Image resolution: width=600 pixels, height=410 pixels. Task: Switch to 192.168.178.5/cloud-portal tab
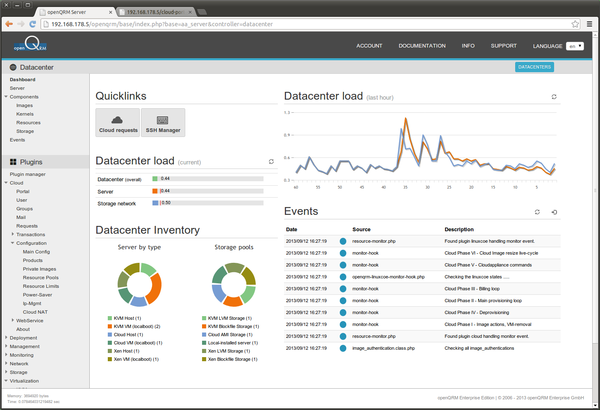click(x=155, y=12)
